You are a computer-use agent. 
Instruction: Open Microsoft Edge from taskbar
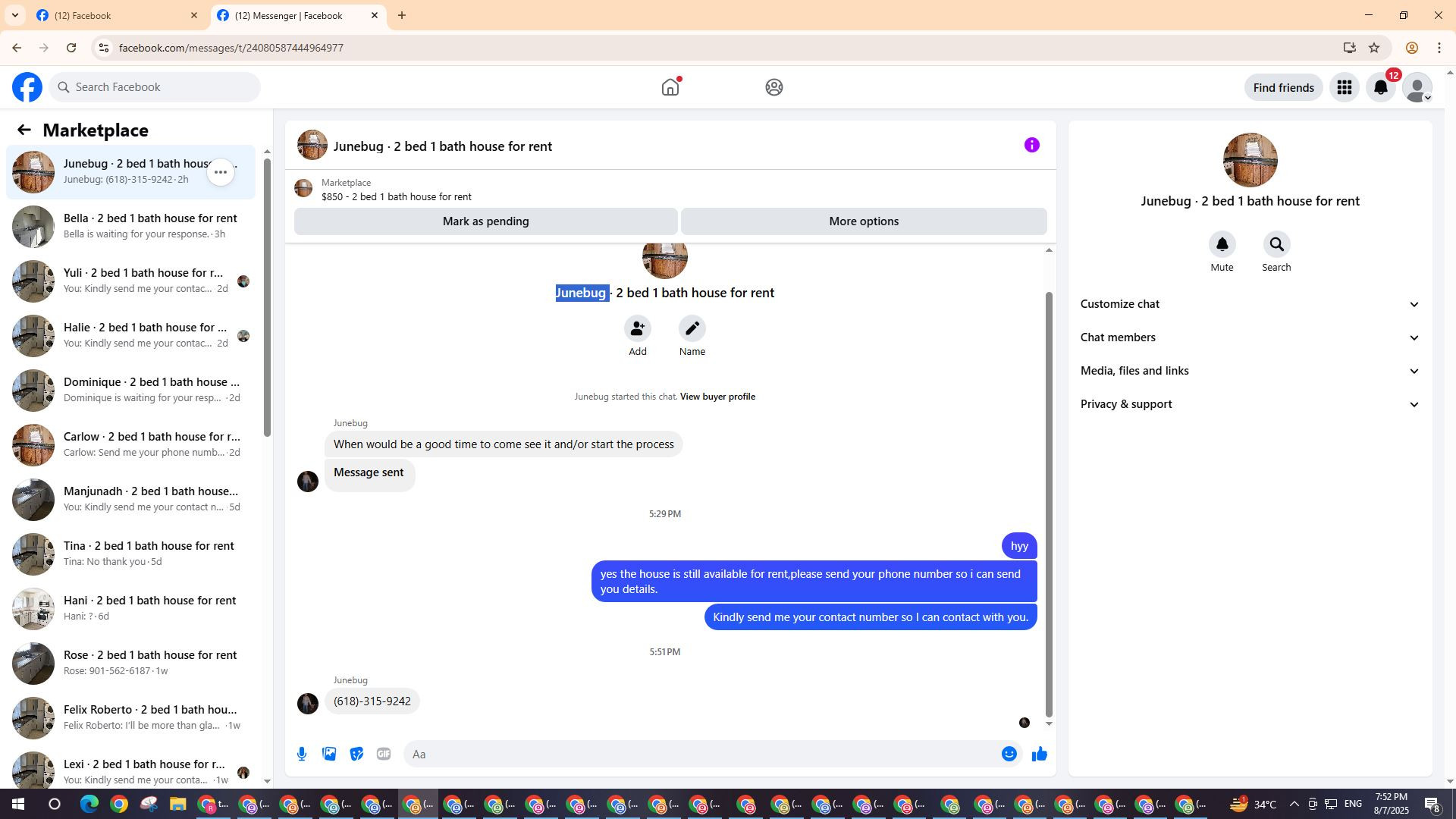[89, 805]
